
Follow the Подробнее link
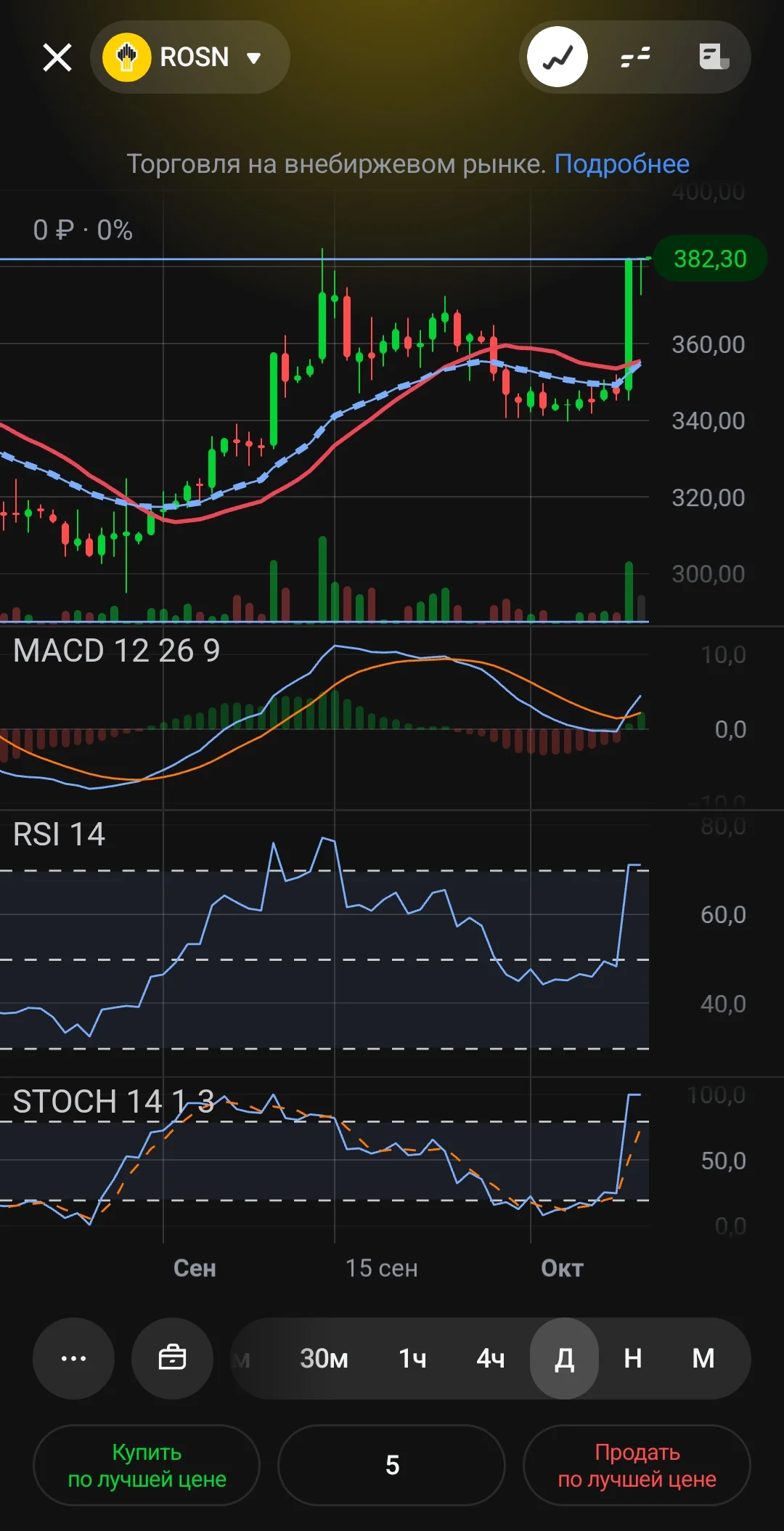pos(622,164)
